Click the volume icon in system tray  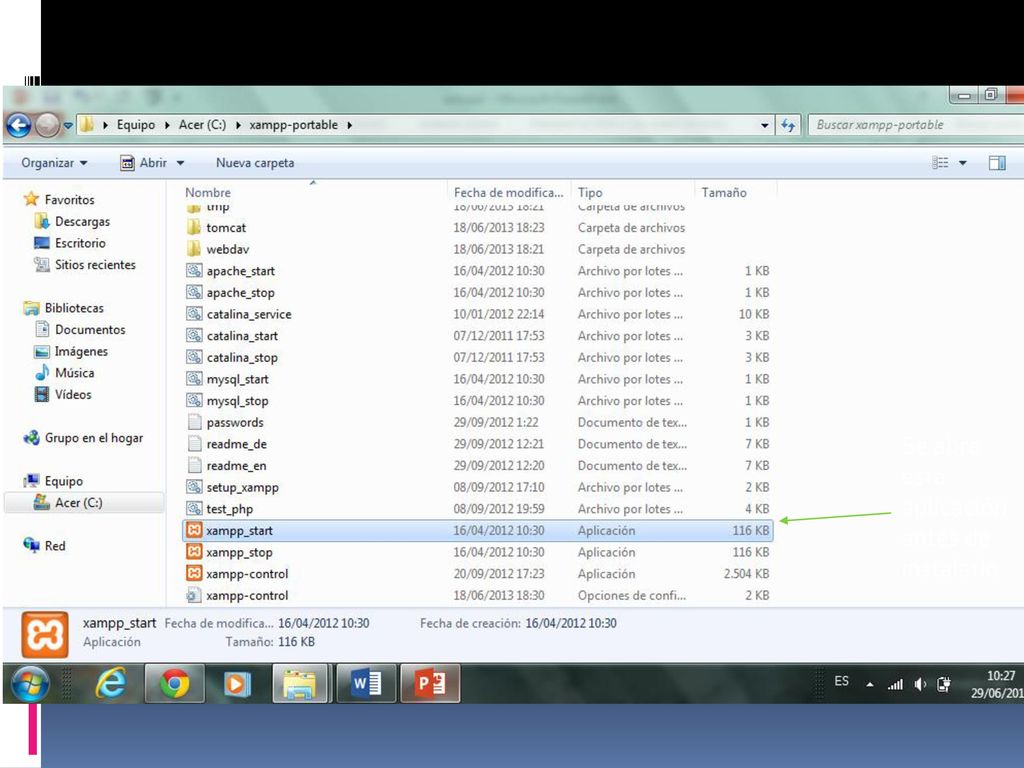pyautogui.click(x=920, y=684)
